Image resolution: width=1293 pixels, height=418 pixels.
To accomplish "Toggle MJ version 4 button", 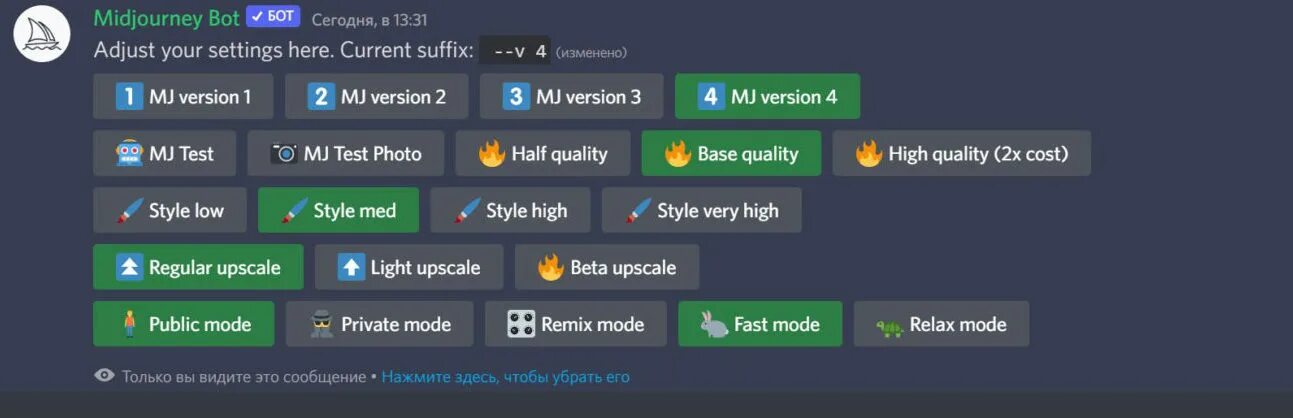I will pos(767,96).
